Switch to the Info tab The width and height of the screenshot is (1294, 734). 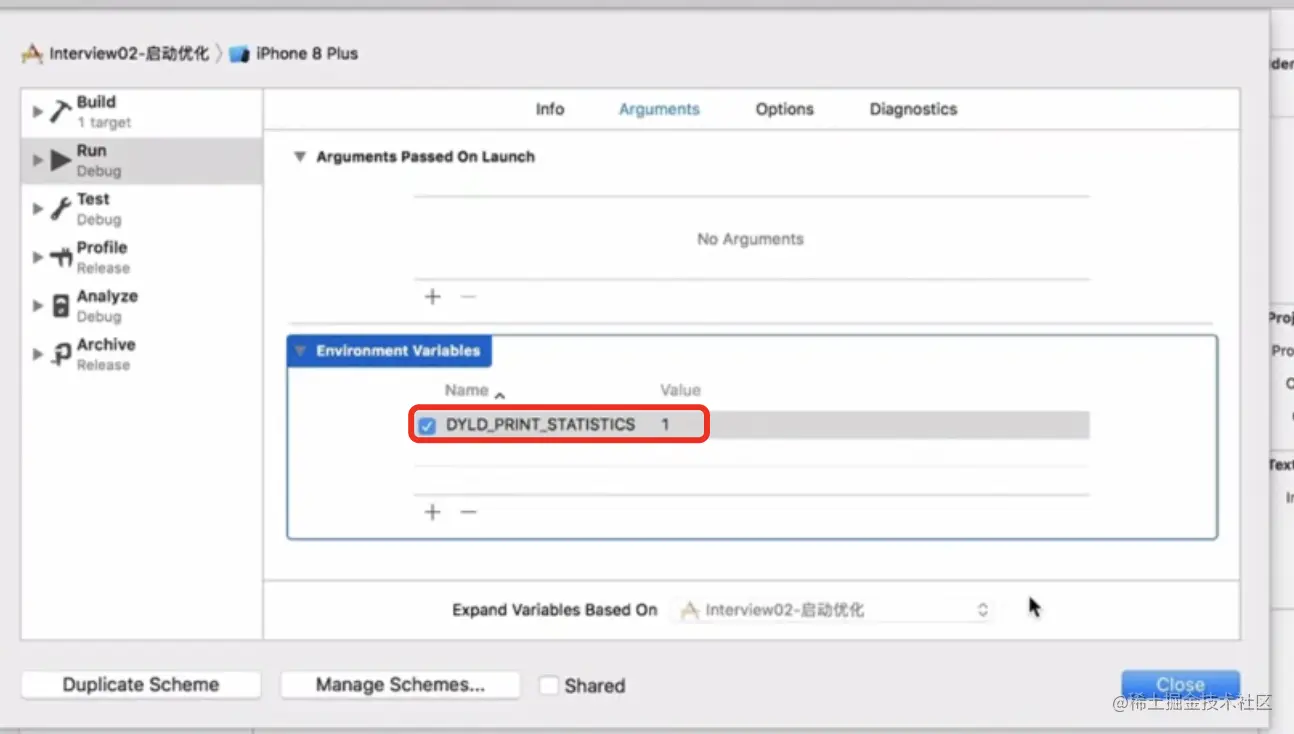549,109
